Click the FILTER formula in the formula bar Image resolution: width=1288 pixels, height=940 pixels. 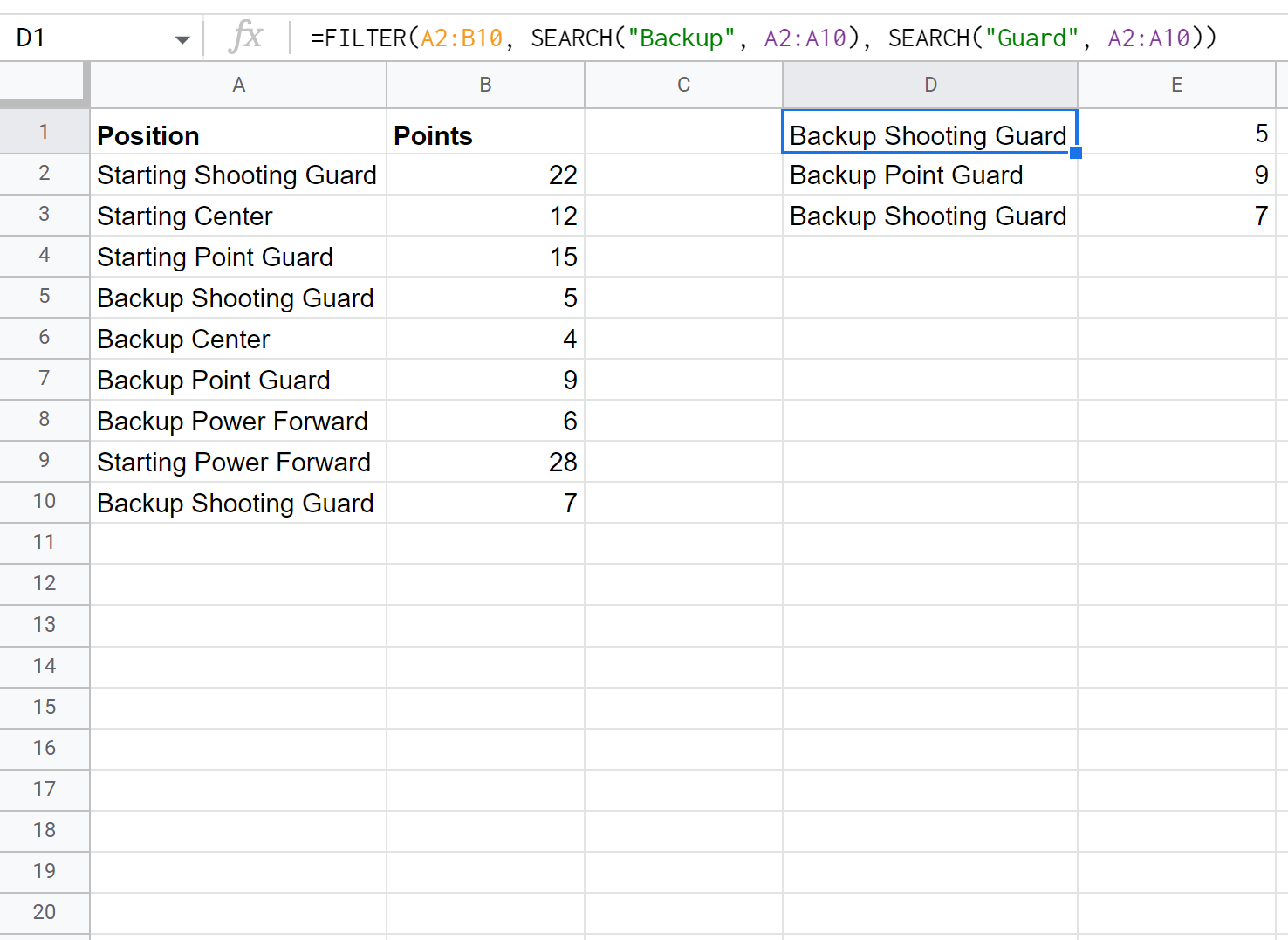point(764,38)
